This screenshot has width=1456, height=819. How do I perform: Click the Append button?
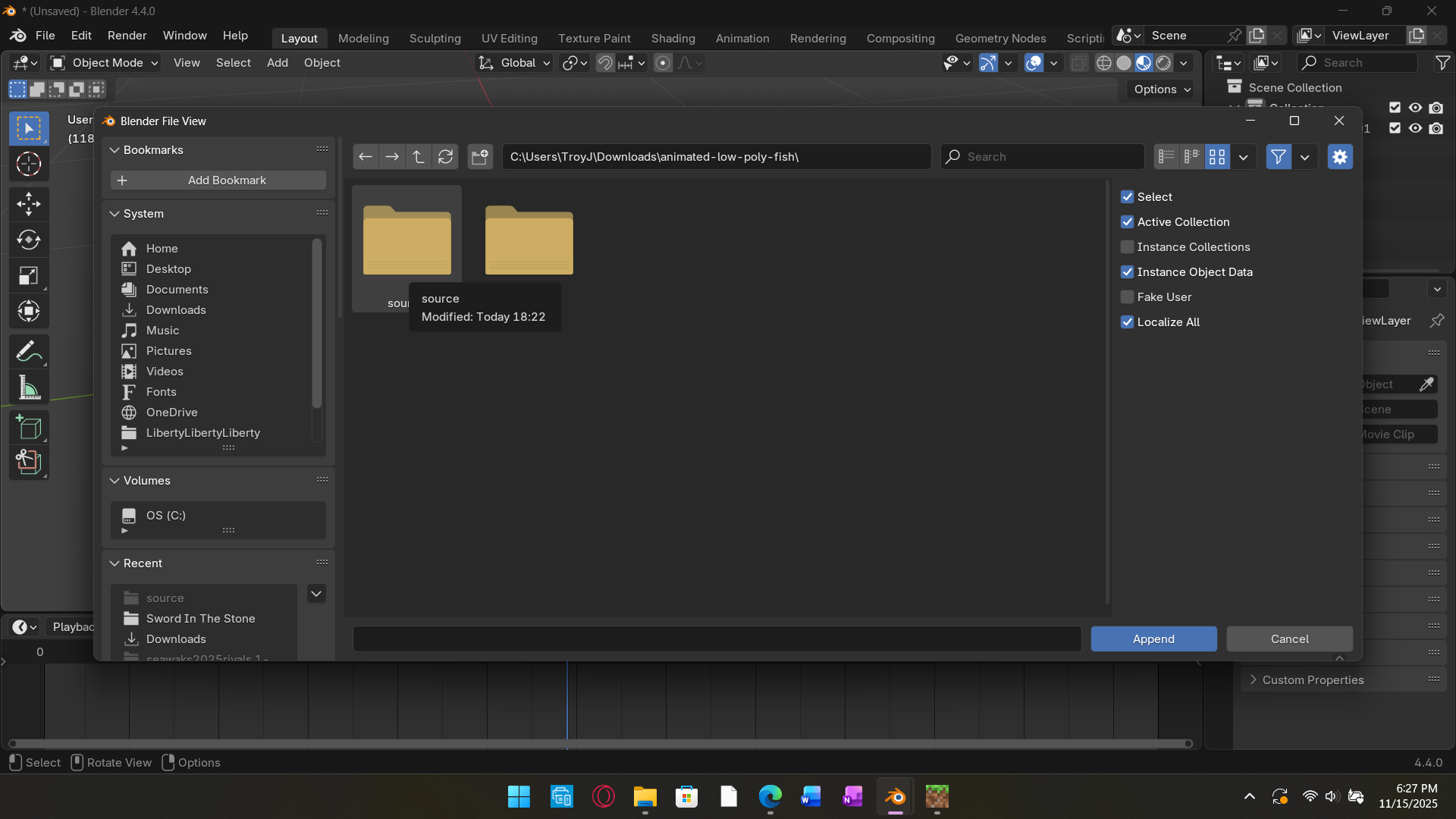click(1153, 639)
